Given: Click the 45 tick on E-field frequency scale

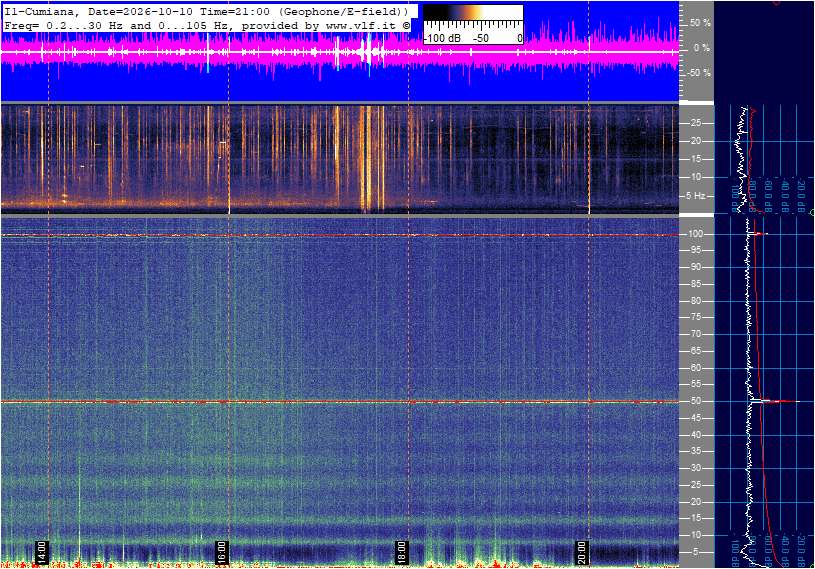Looking at the screenshot, I should coord(695,418).
